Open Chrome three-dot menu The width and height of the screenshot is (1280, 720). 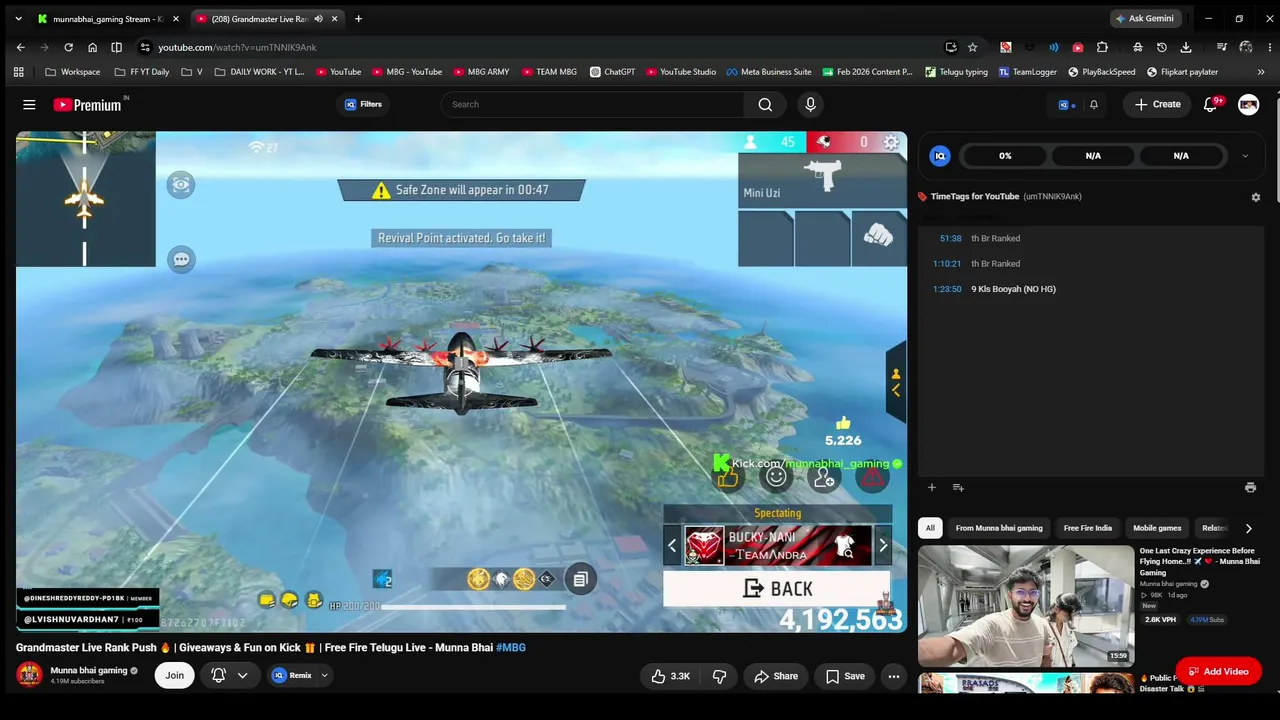coord(1269,47)
